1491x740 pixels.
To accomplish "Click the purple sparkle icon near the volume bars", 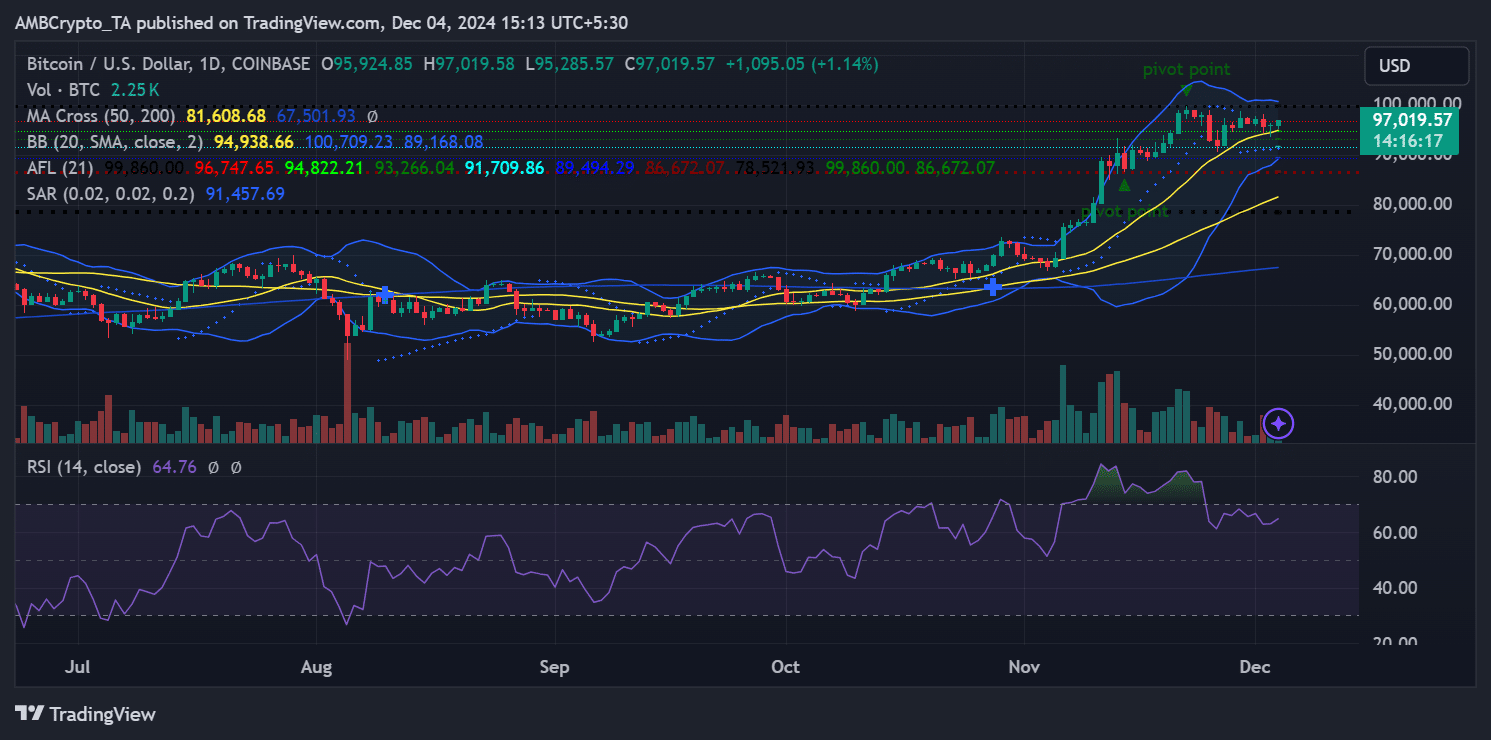I will [1279, 424].
